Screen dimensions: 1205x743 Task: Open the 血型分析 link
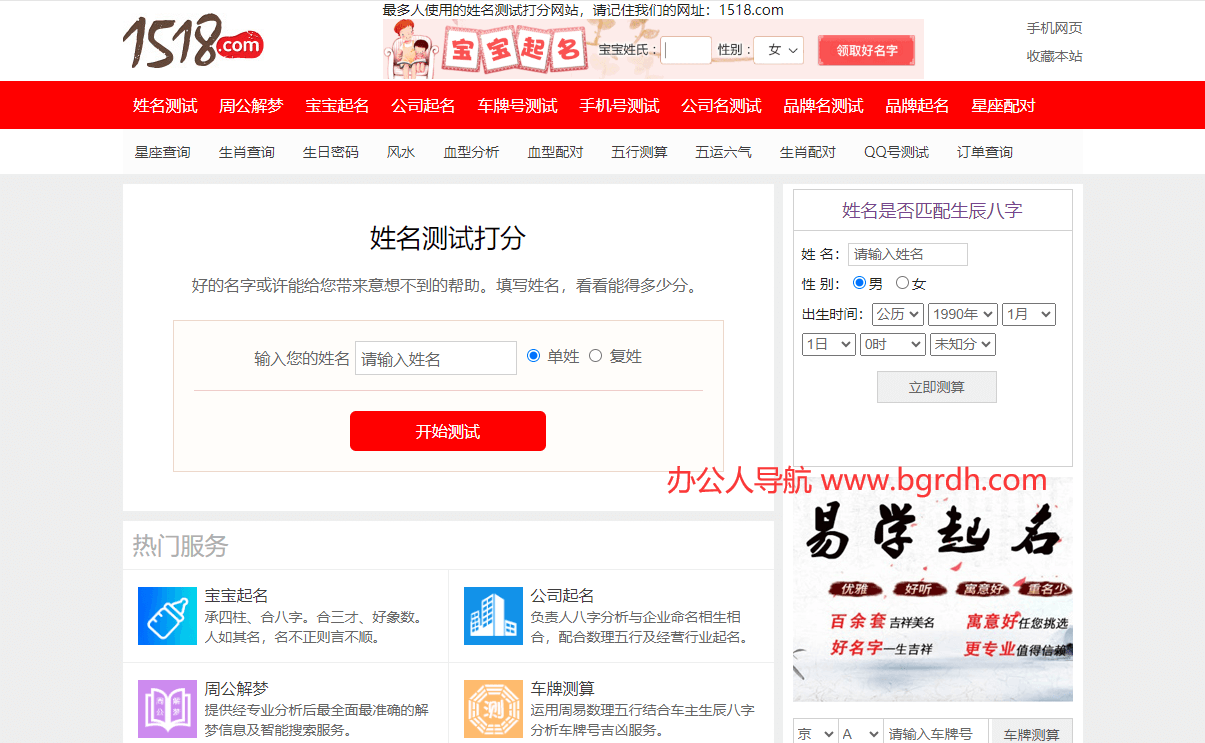coord(471,152)
